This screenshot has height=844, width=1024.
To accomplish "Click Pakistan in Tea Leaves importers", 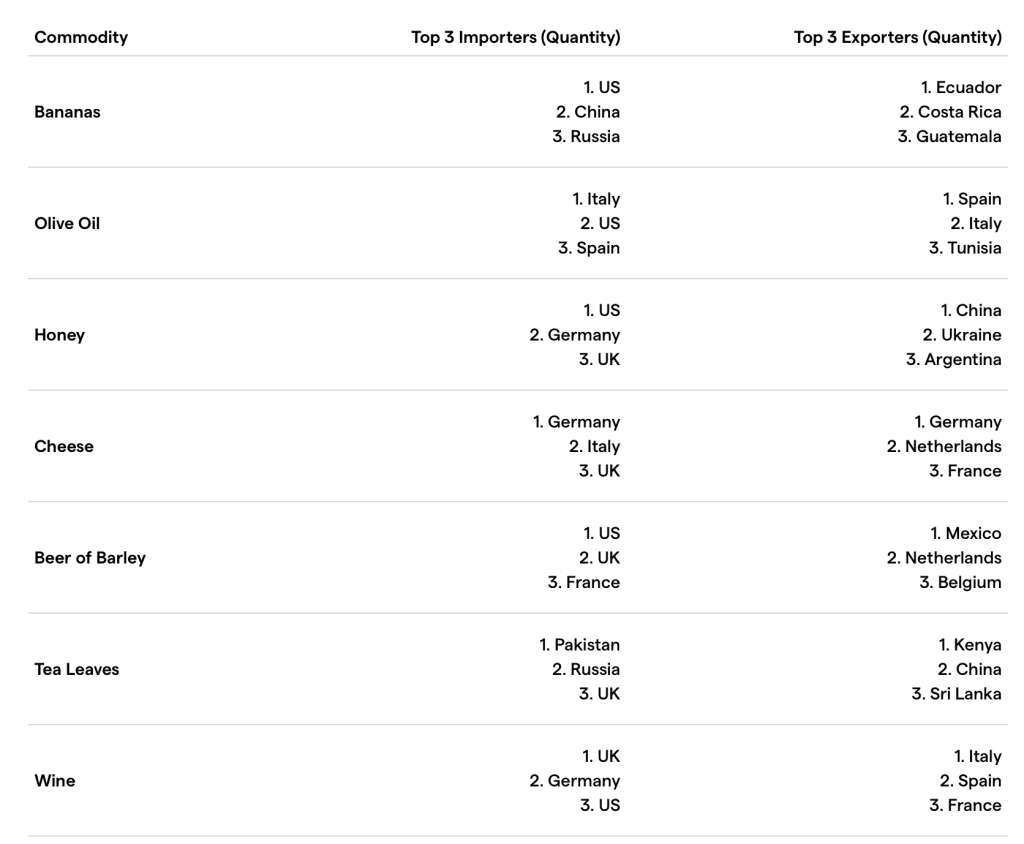I will click(588, 645).
